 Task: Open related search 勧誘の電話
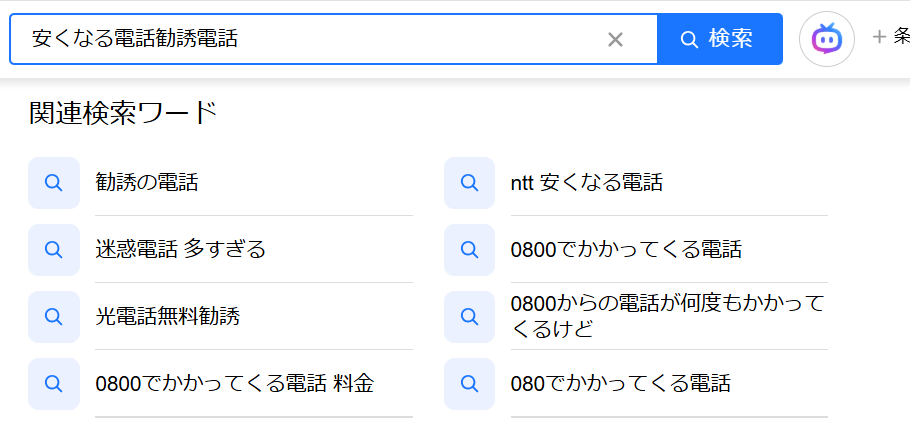click(147, 183)
